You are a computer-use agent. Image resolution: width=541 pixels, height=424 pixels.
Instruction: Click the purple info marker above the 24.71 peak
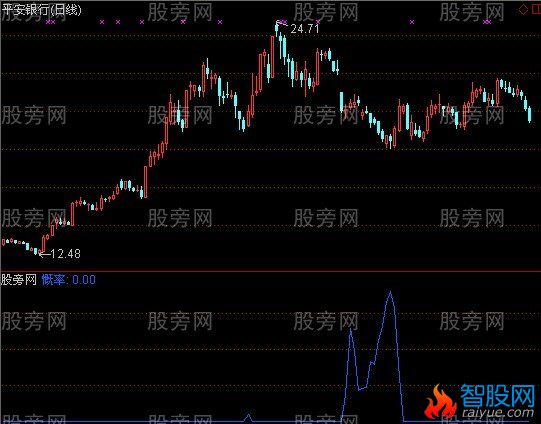click(282, 22)
